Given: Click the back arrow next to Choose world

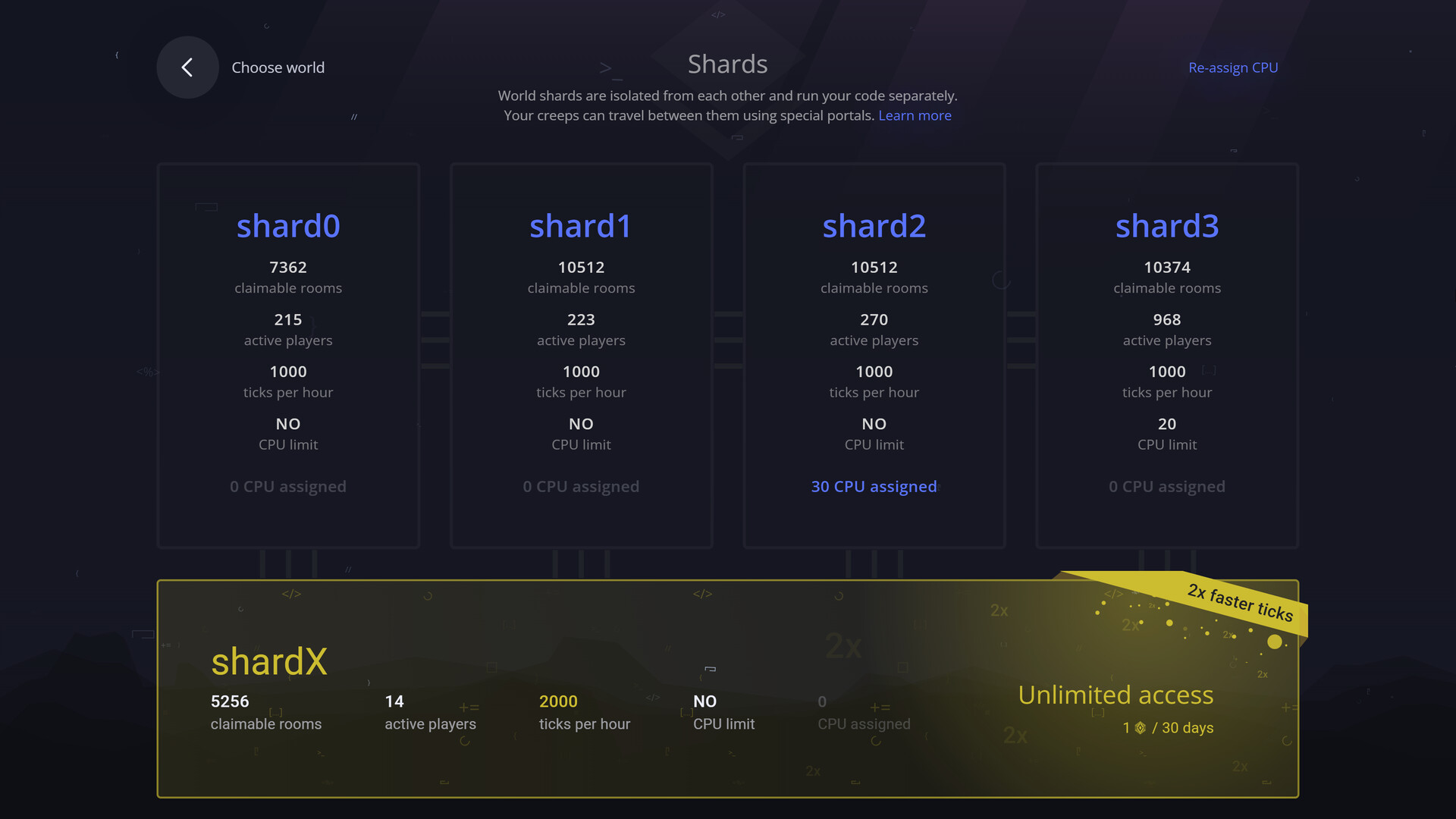Looking at the screenshot, I should tap(187, 67).
